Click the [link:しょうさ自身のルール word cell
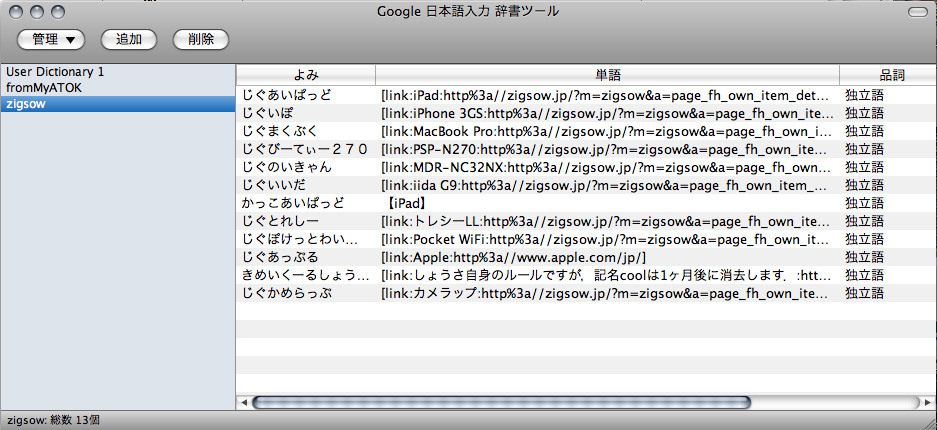Screen dimensions: 937x430 pos(608,275)
